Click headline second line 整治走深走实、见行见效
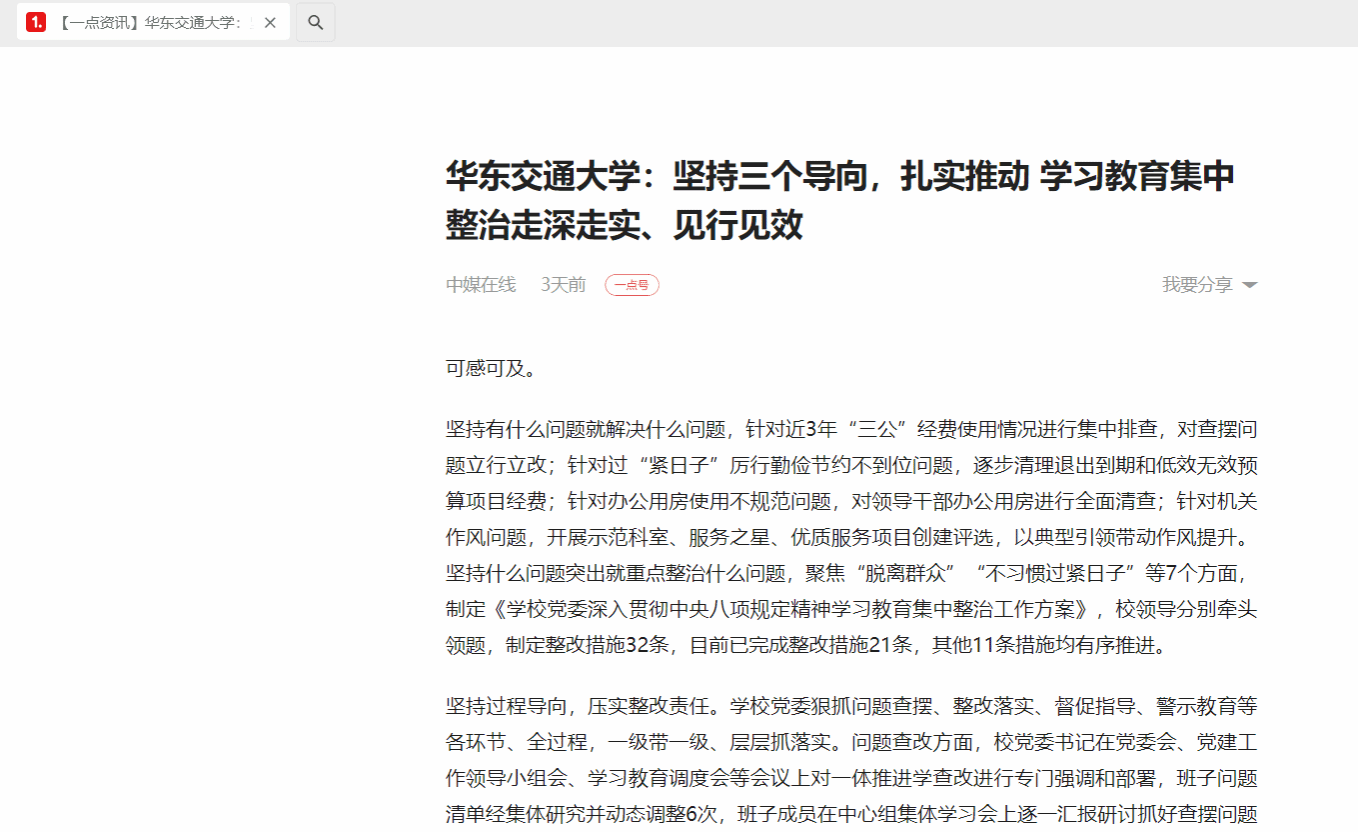Screen dimensions: 1358x832 [624, 226]
